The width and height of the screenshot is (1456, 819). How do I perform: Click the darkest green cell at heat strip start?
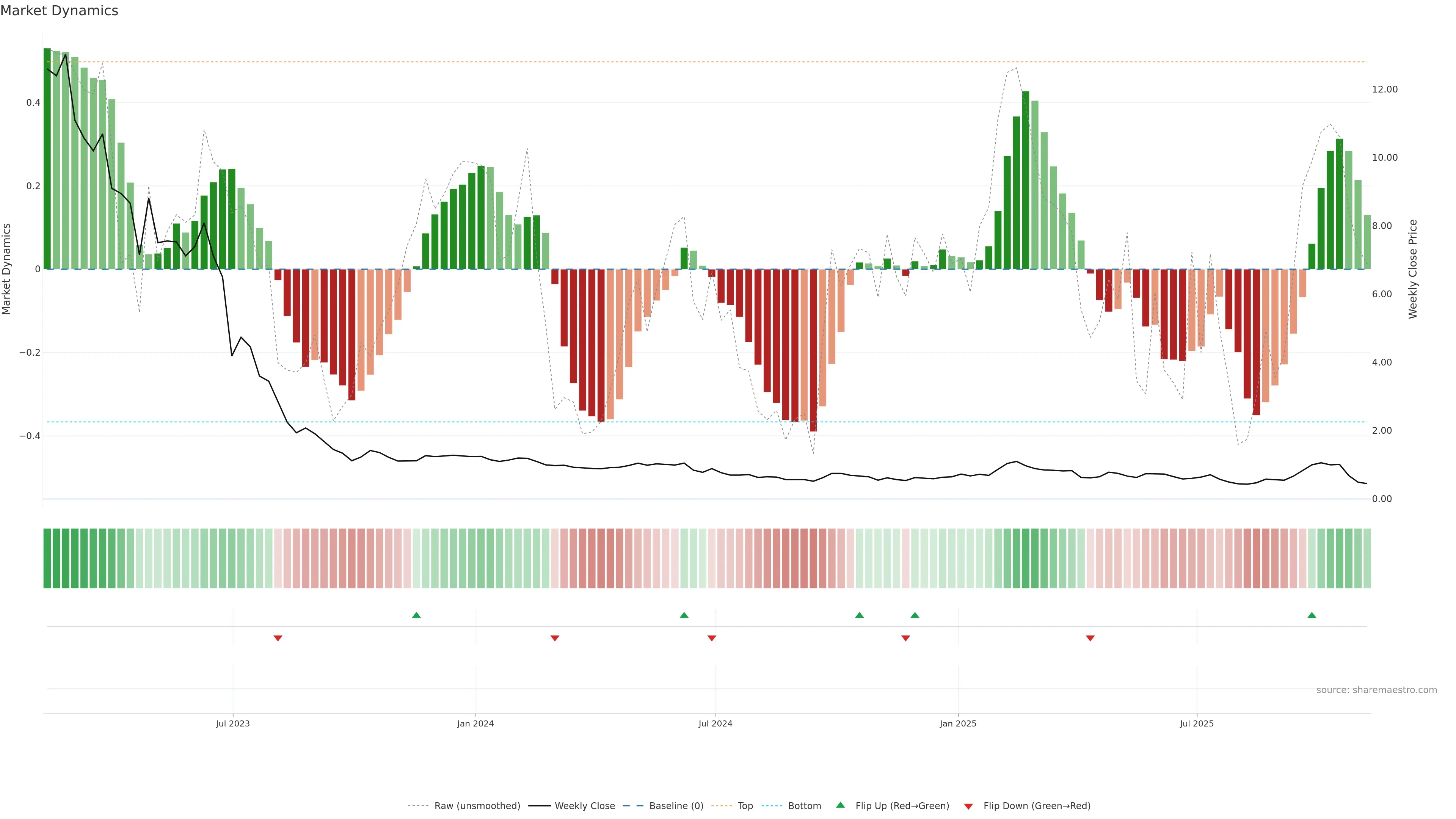[x=47, y=559]
